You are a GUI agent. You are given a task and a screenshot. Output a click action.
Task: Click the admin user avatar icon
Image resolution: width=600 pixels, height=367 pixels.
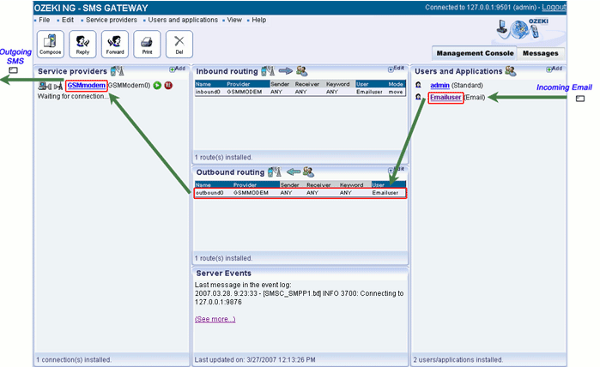coord(418,85)
